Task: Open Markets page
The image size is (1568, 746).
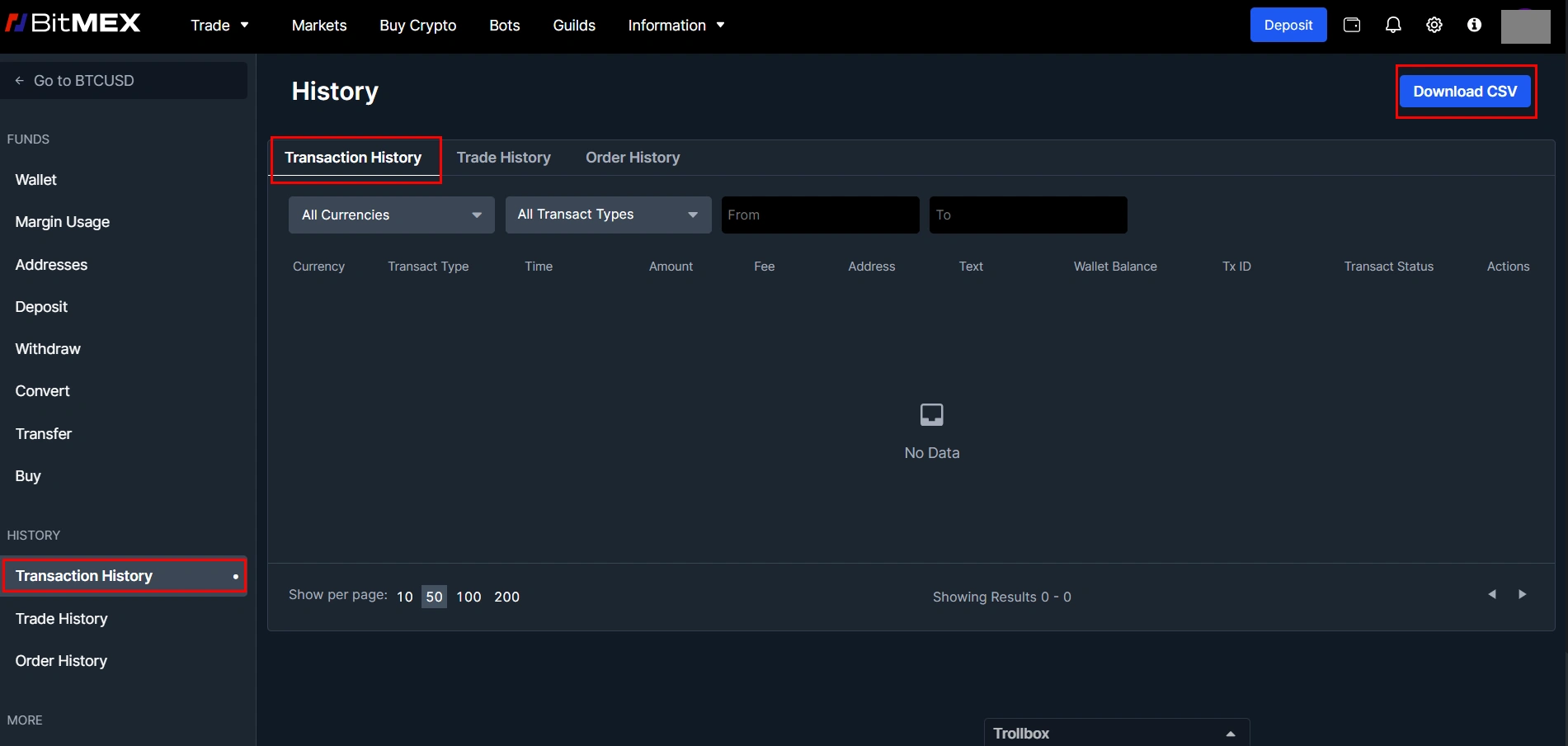Action: pos(319,26)
